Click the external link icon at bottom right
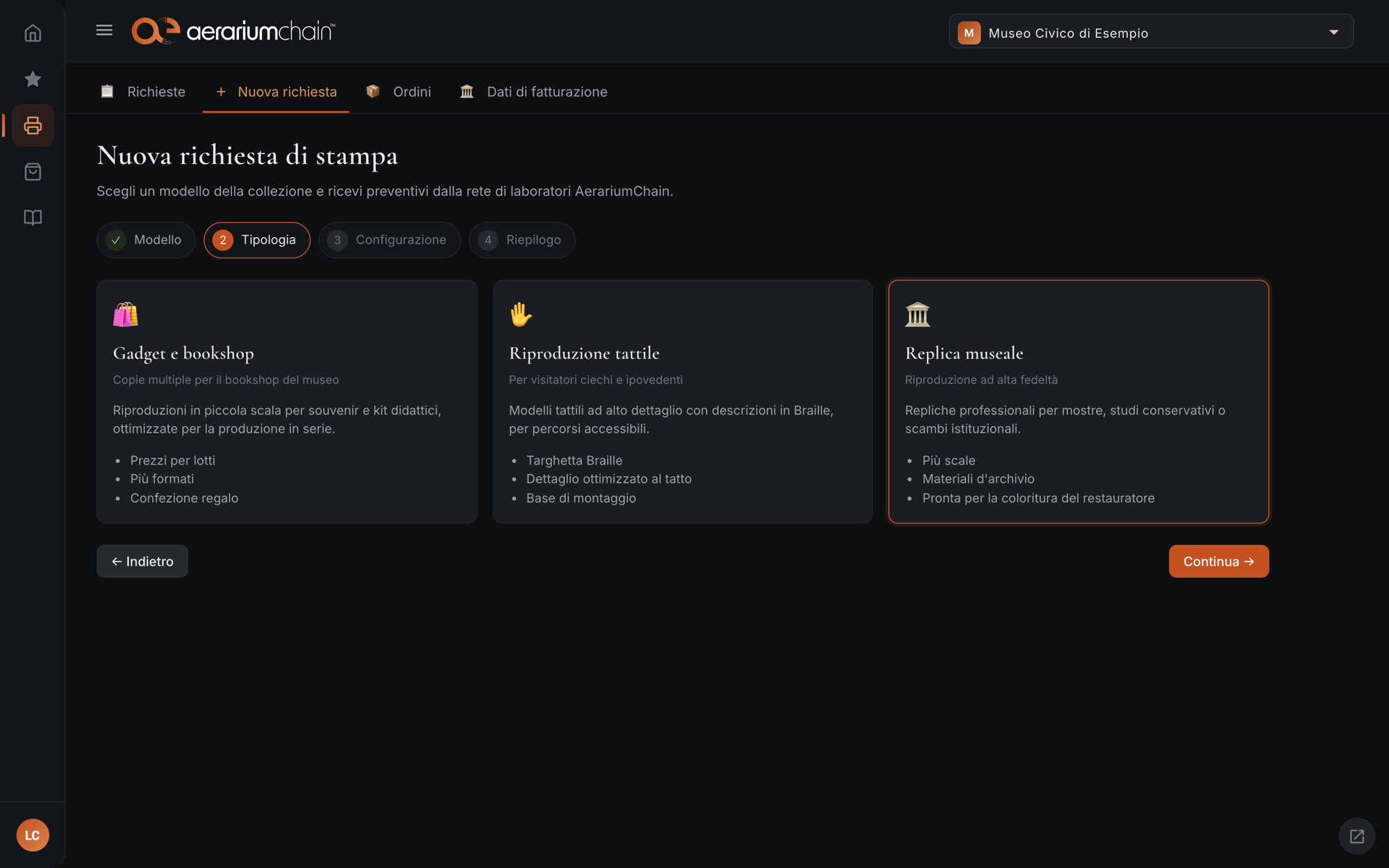The height and width of the screenshot is (868, 1389). click(x=1356, y=836)
